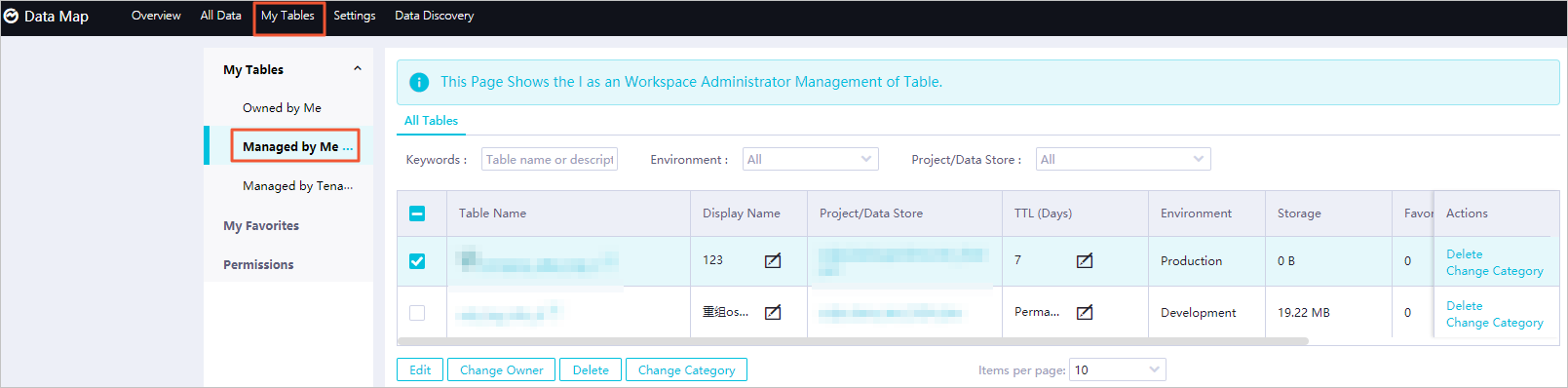
Task: Click the info icon in the banner
Action: (419, 83)
